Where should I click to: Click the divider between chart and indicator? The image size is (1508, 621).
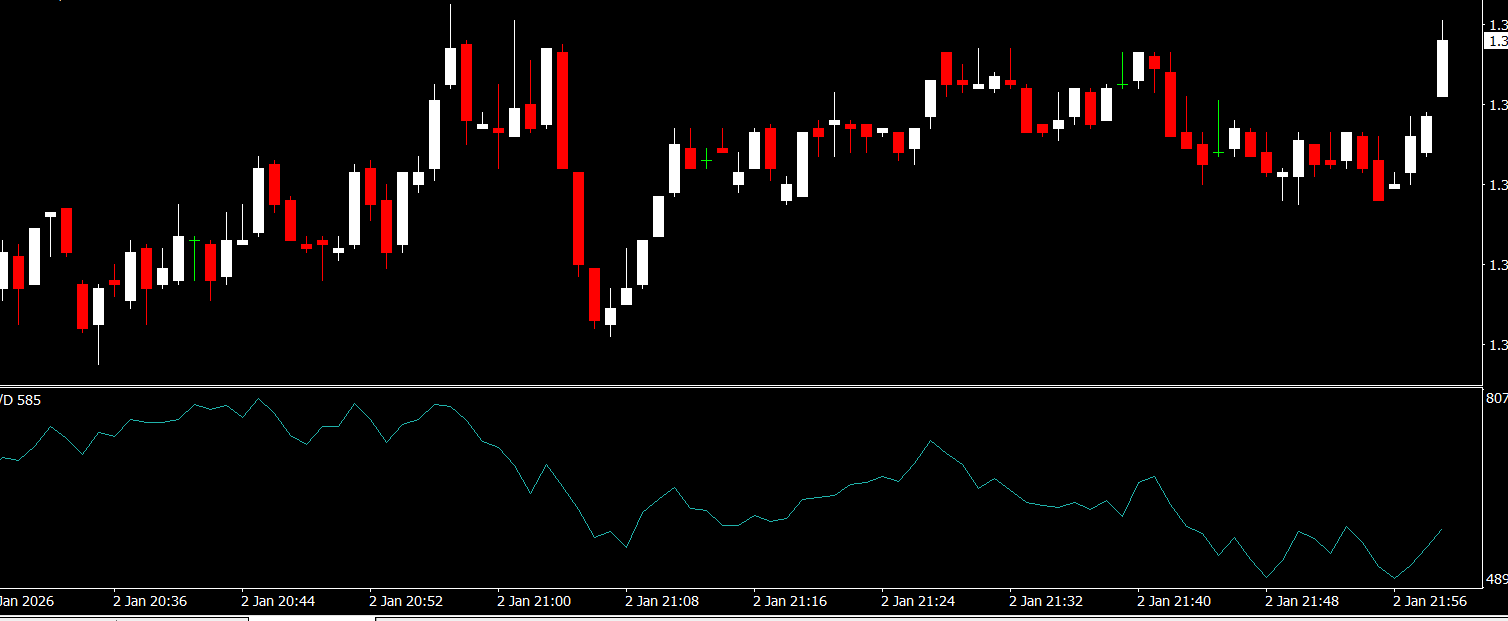[740, 386]
